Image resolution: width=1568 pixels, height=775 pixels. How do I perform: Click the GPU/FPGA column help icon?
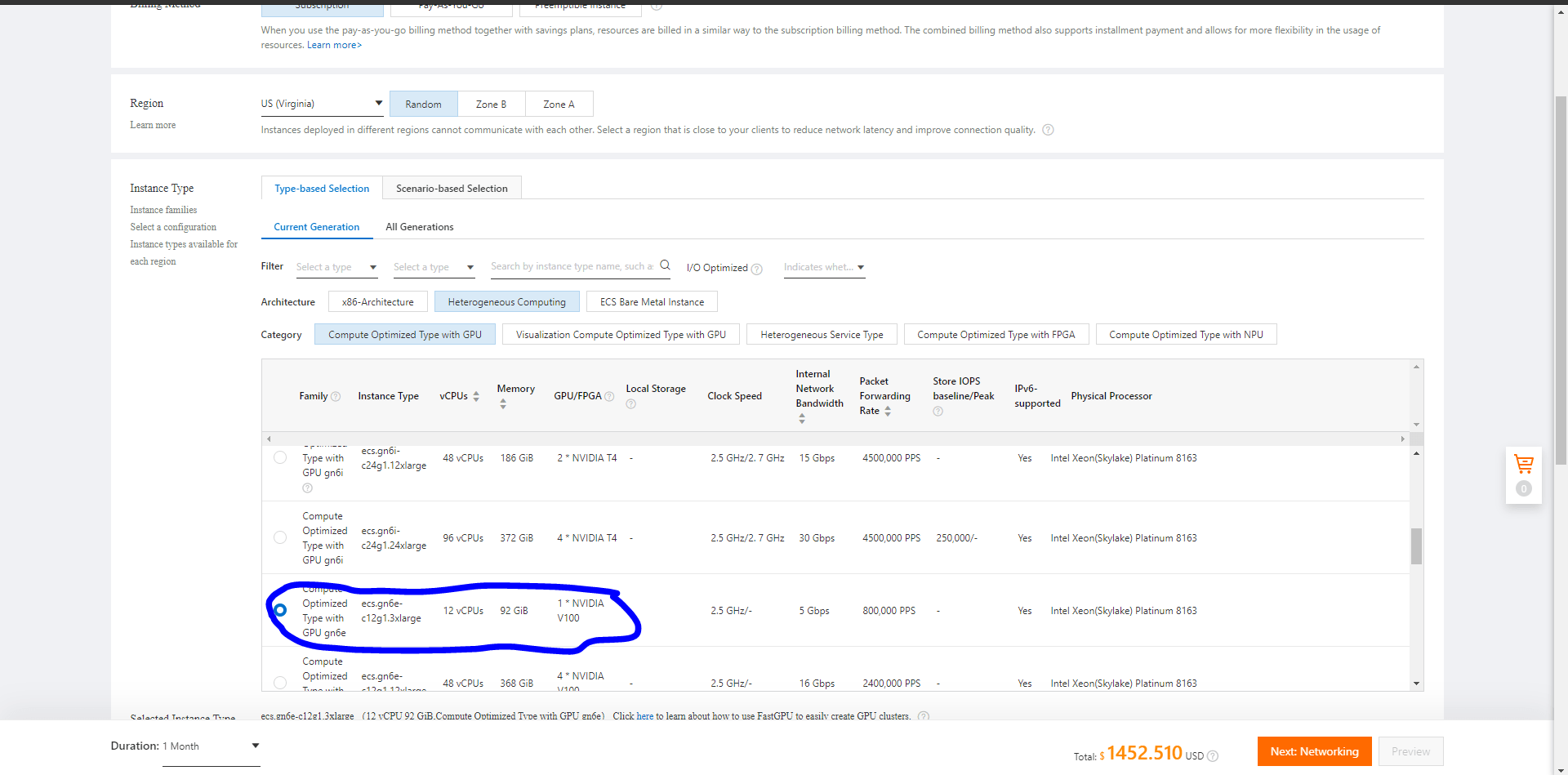[x=609, y=396]
